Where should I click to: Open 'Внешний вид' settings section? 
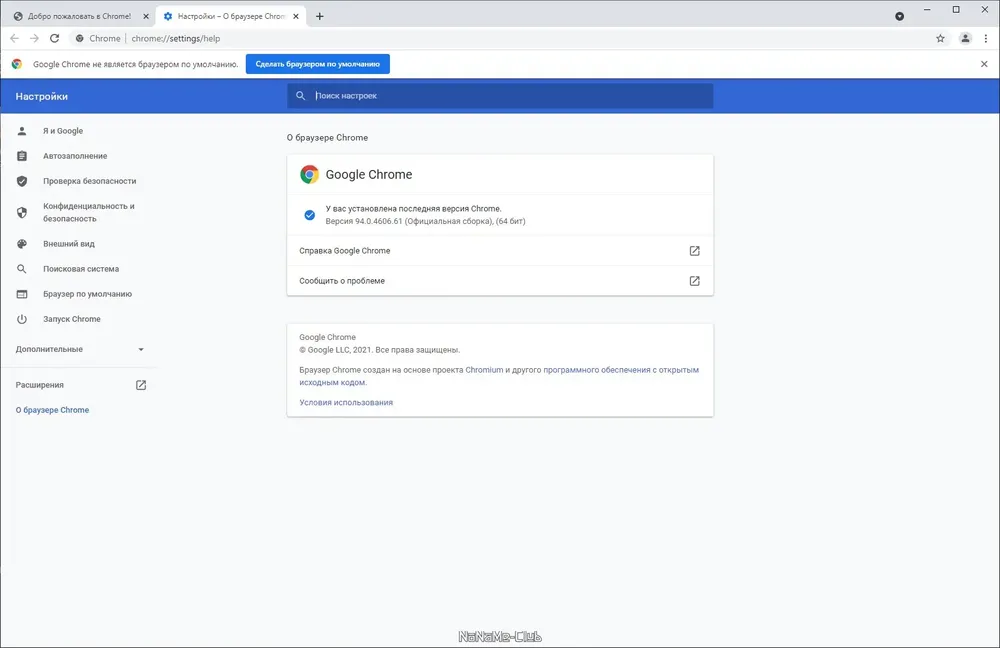[69, 244]
